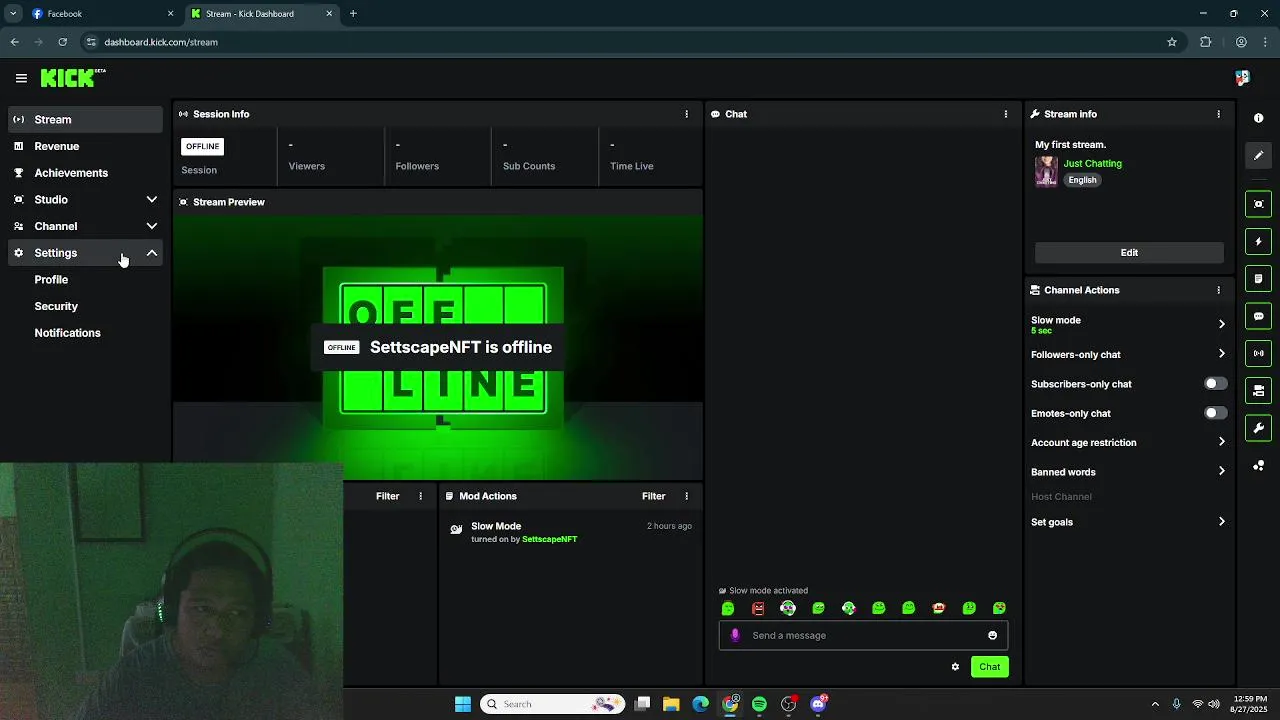Image resolution: width=1280 pixels, height=720 pixels.
Task: Click the OFFLINE session badge
Action: pyautogui.click(x=202, y=146)
